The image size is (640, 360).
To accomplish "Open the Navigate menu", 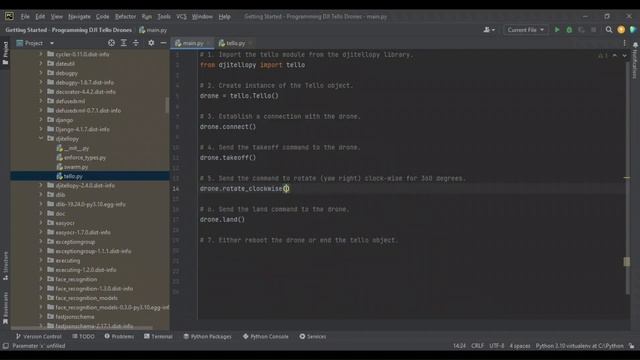I will [x=79, y=17].
